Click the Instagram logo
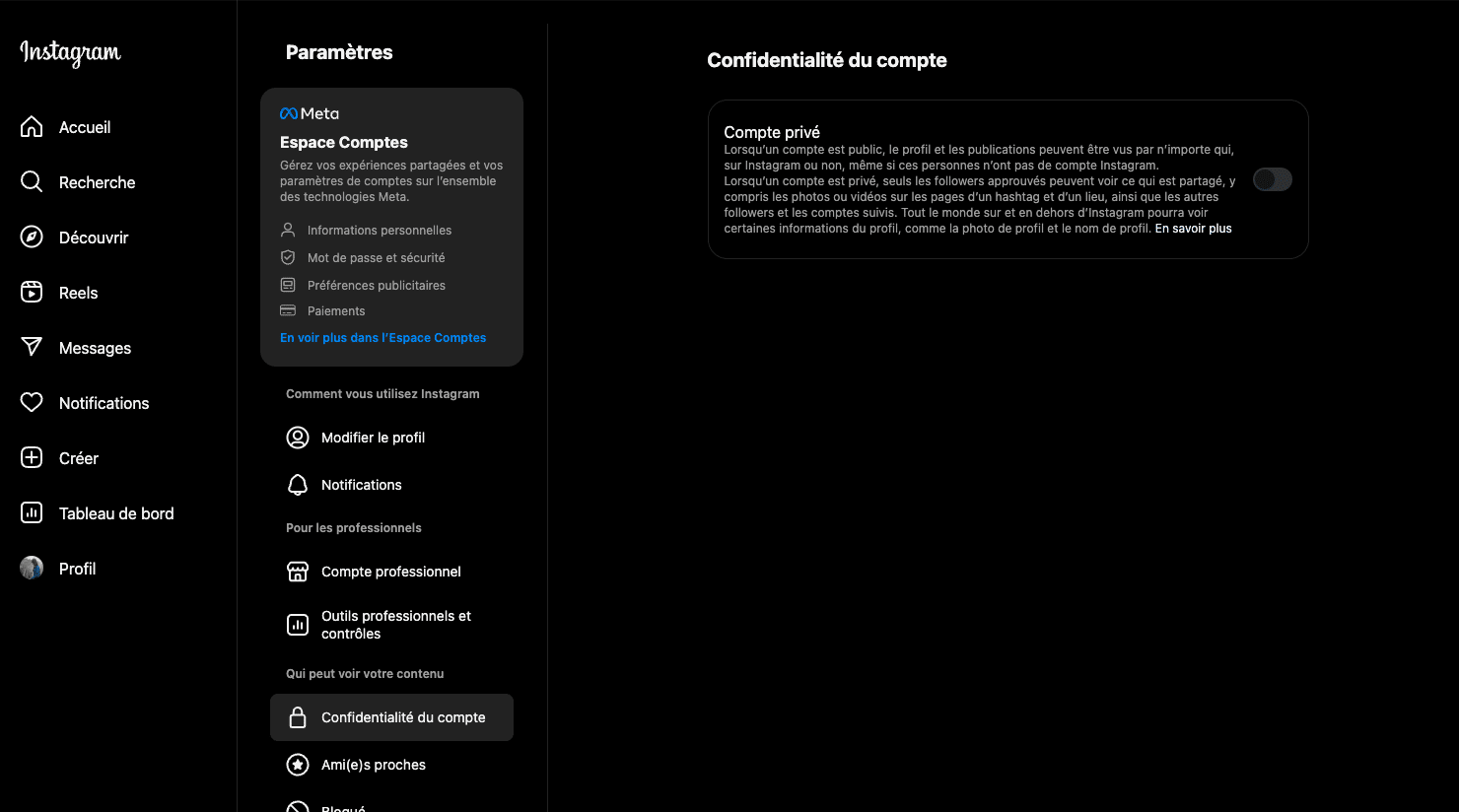The image size is (1459, 812). point(71,52)
